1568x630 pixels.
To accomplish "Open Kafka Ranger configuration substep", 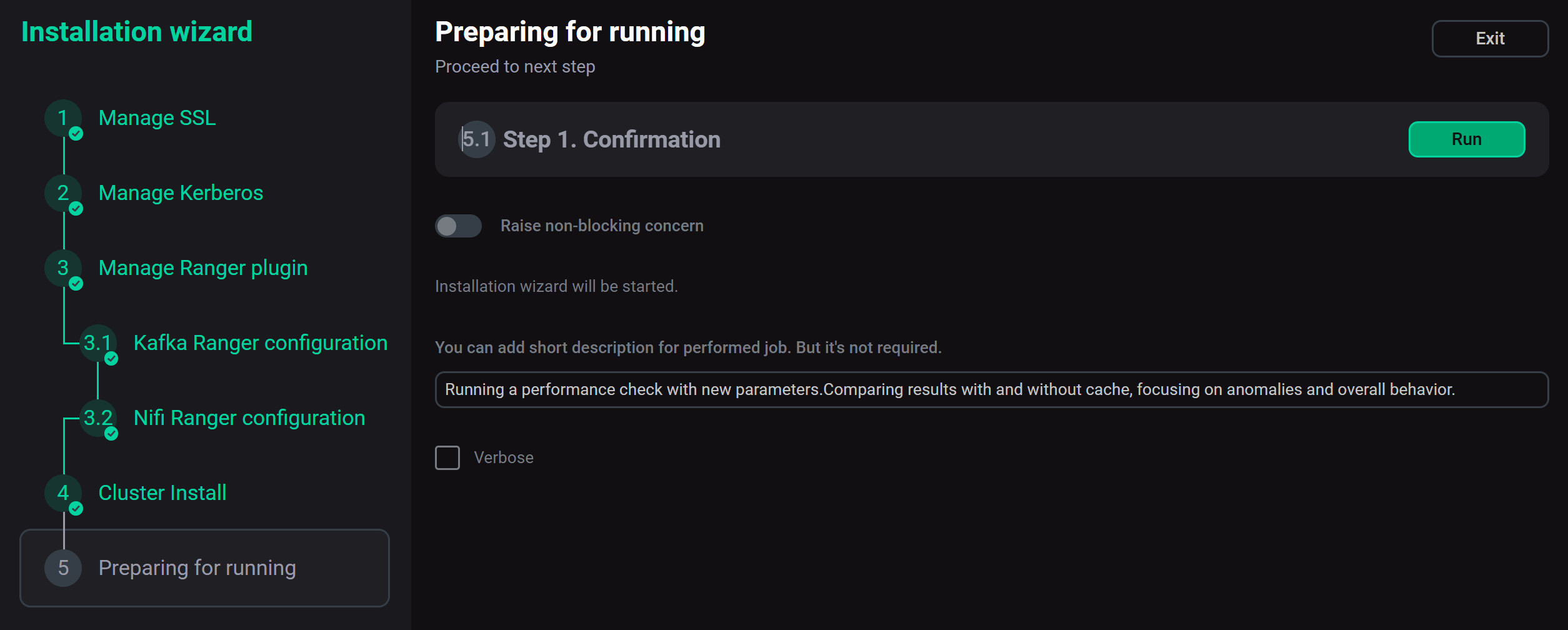I will pyautogui.click(x=261, y=343).
